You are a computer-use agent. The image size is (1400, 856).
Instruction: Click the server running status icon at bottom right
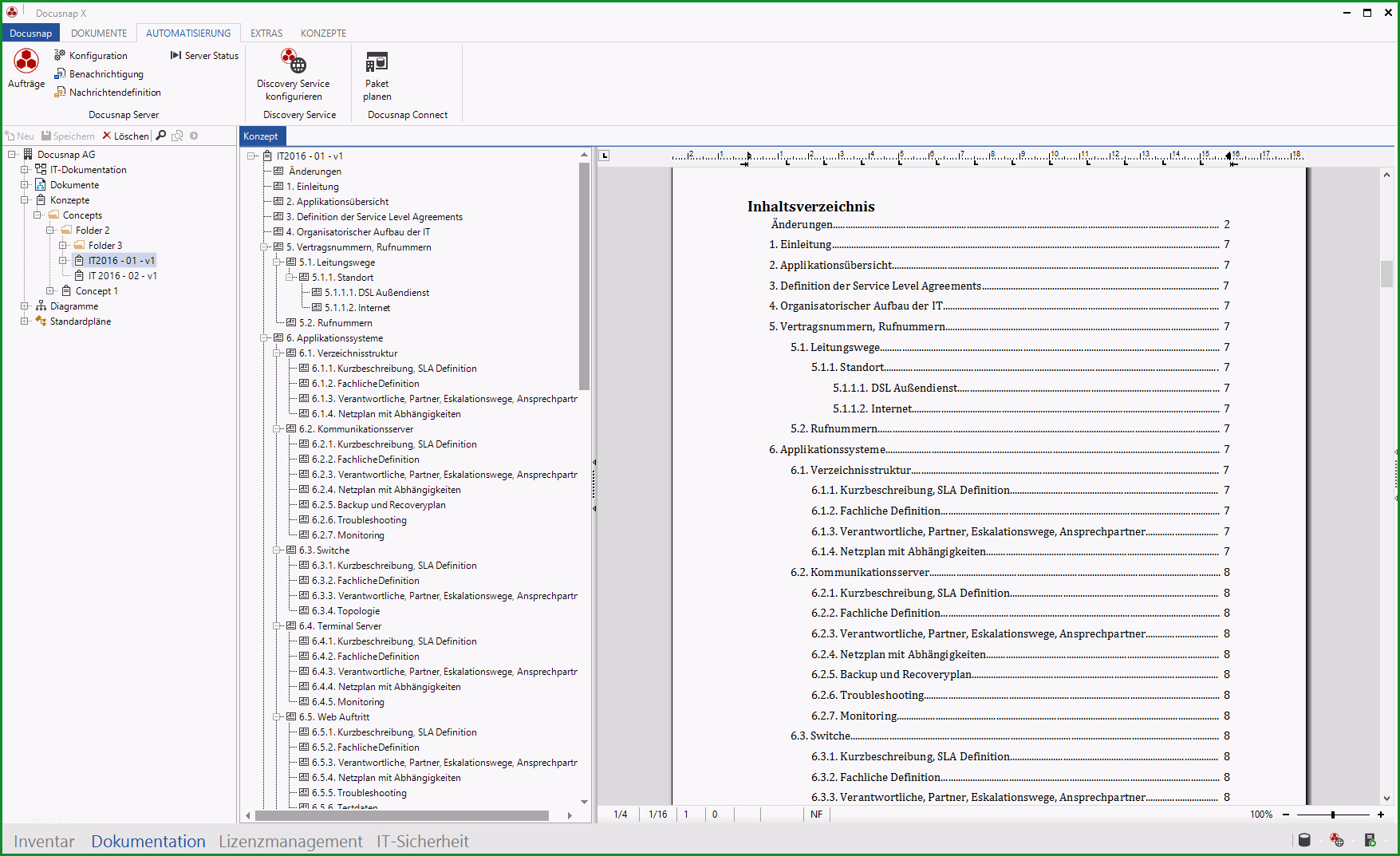tap(1370, 839)
